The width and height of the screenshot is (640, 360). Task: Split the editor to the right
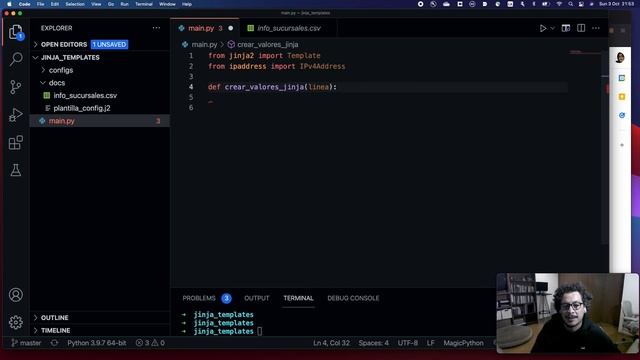pos(581,28)
